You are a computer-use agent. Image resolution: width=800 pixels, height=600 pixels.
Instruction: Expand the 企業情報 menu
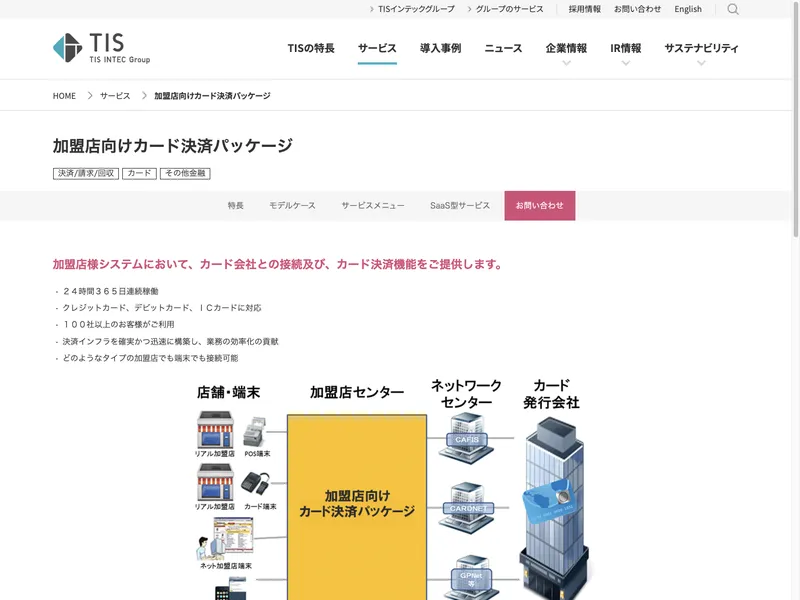tap(566, 49)
